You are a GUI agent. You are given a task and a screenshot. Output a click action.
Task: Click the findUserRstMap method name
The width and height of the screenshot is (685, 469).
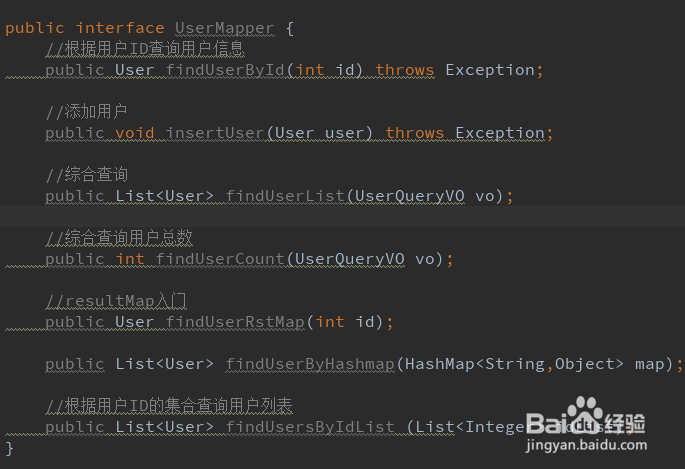(235, 322)
